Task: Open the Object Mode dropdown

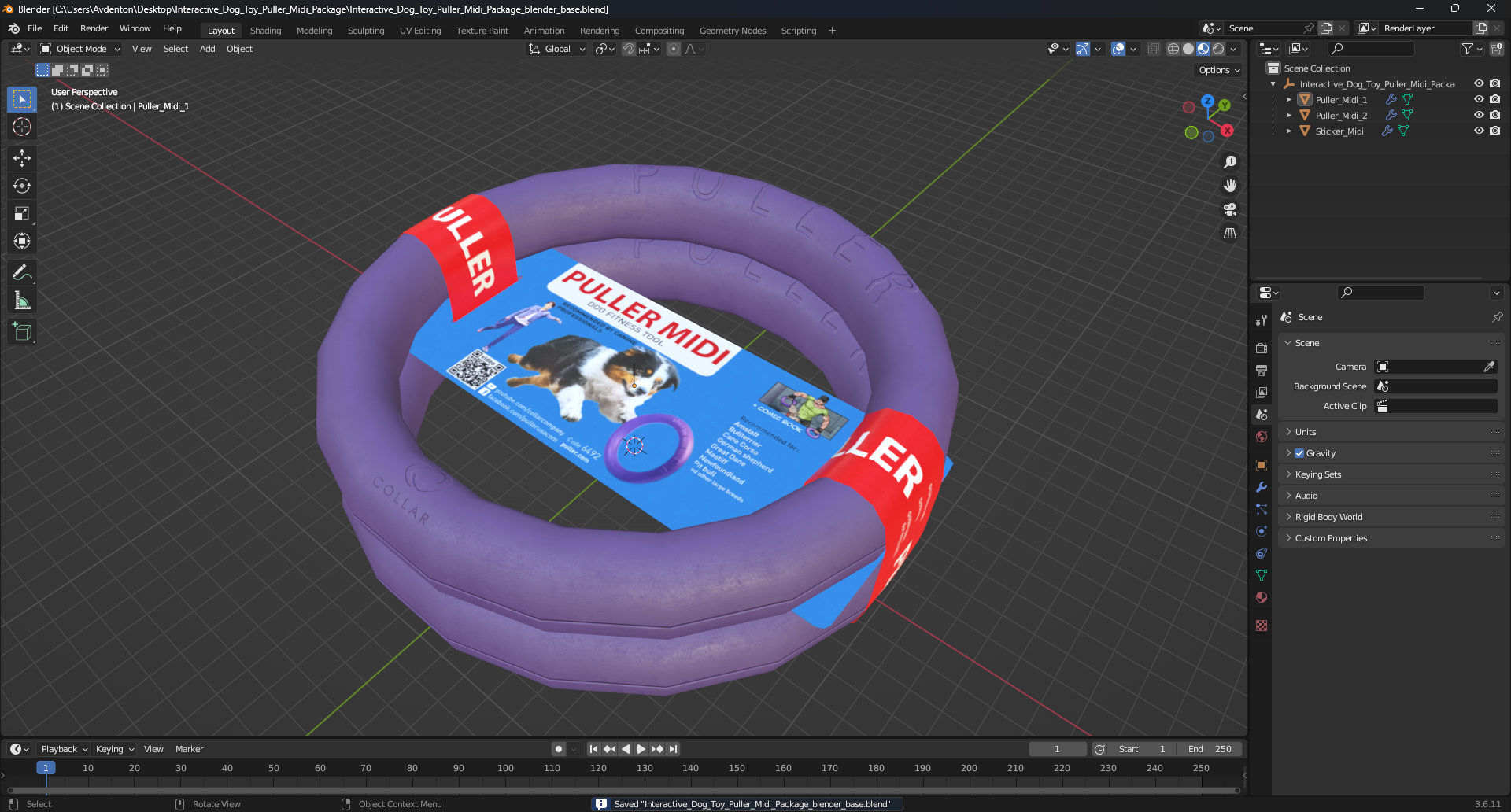Action: tap(80, 49)
